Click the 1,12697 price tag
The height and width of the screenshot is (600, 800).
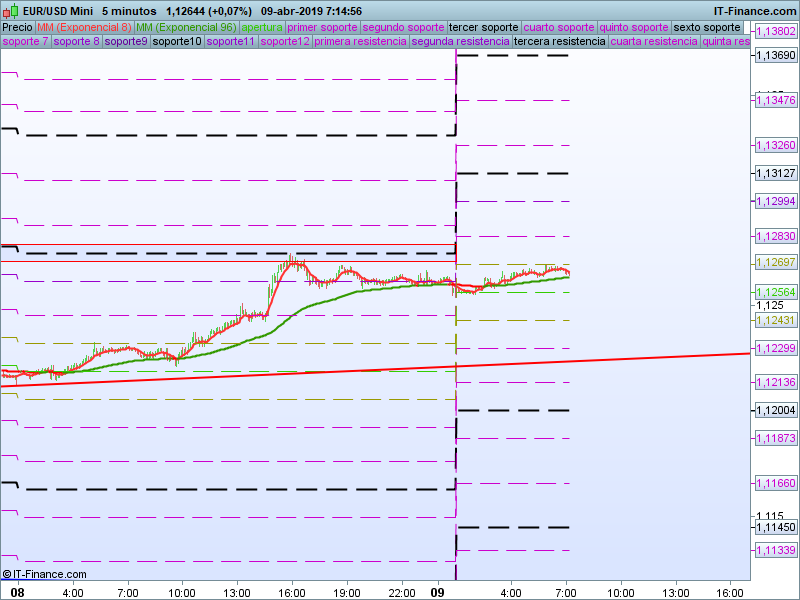[x=775, y=262]
